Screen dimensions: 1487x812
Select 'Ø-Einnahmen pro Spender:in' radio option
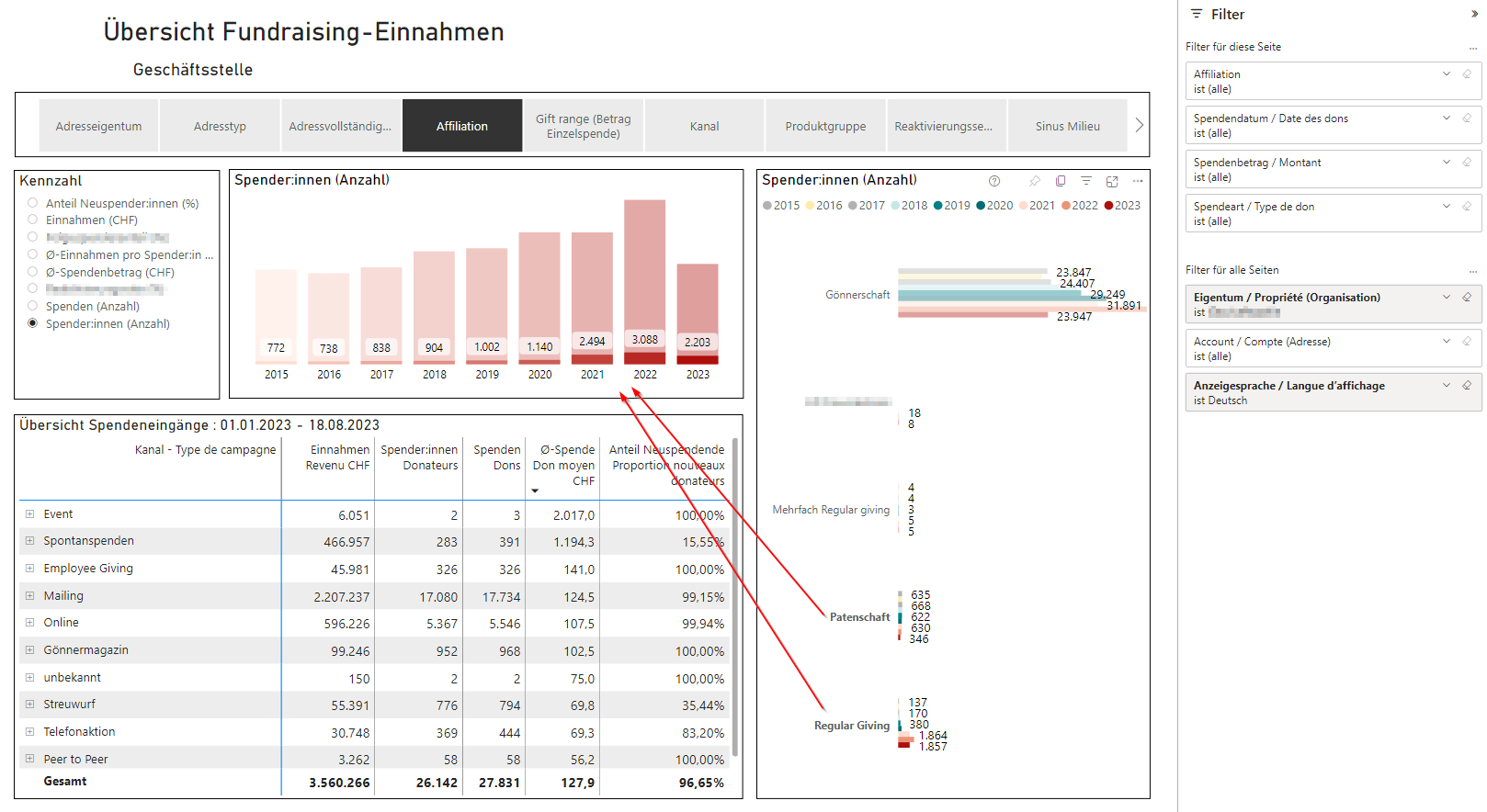[x=33, y=254]
